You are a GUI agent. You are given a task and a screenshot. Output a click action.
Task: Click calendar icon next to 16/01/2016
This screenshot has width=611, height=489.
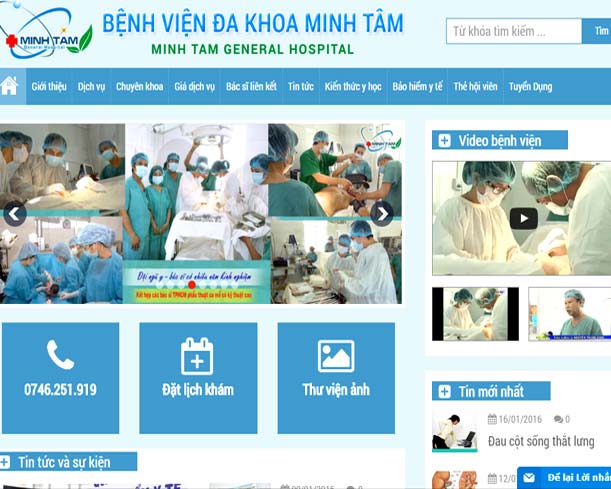(492, 419)
